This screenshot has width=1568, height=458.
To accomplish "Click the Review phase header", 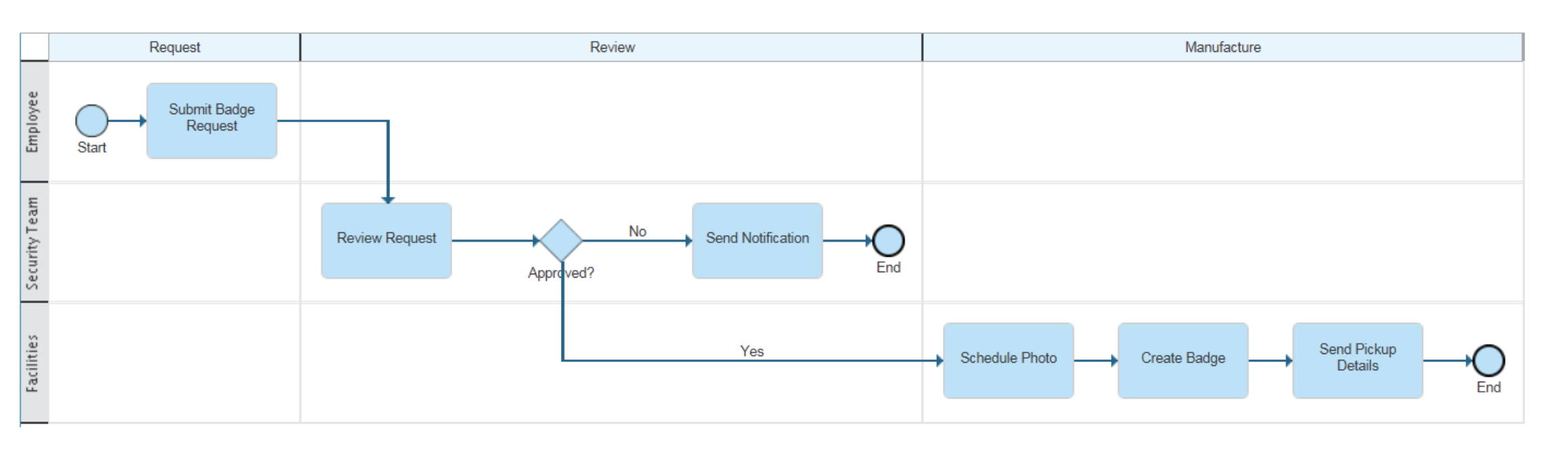I will [x=612, y=47].
